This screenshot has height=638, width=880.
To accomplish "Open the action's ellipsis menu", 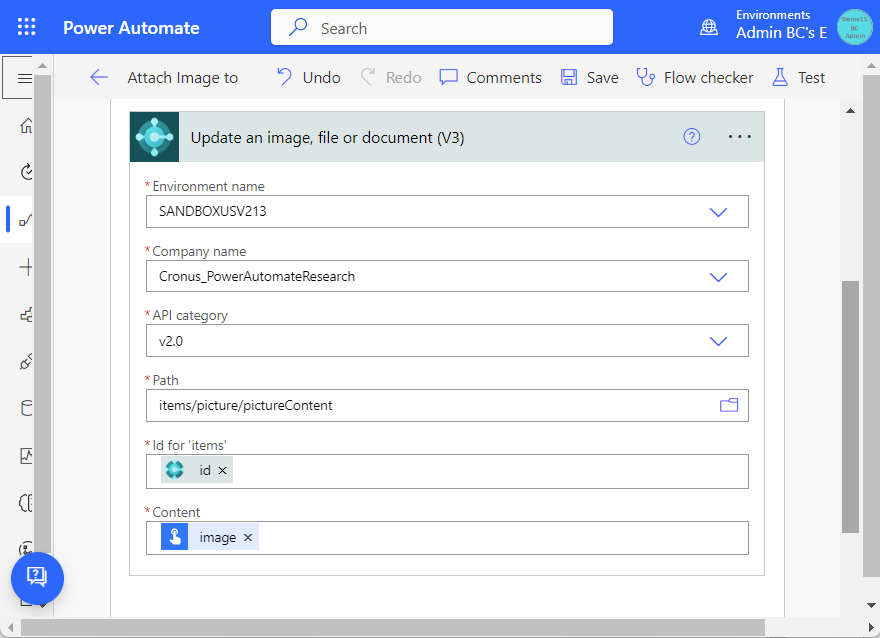I will [x=739, y=136].
